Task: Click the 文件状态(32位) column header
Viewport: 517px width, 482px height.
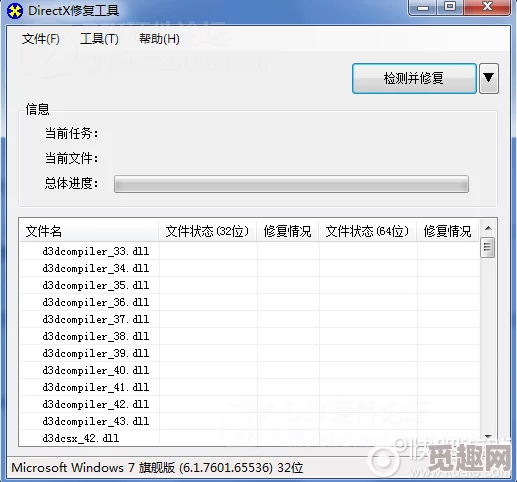Action: pos(207,231)
